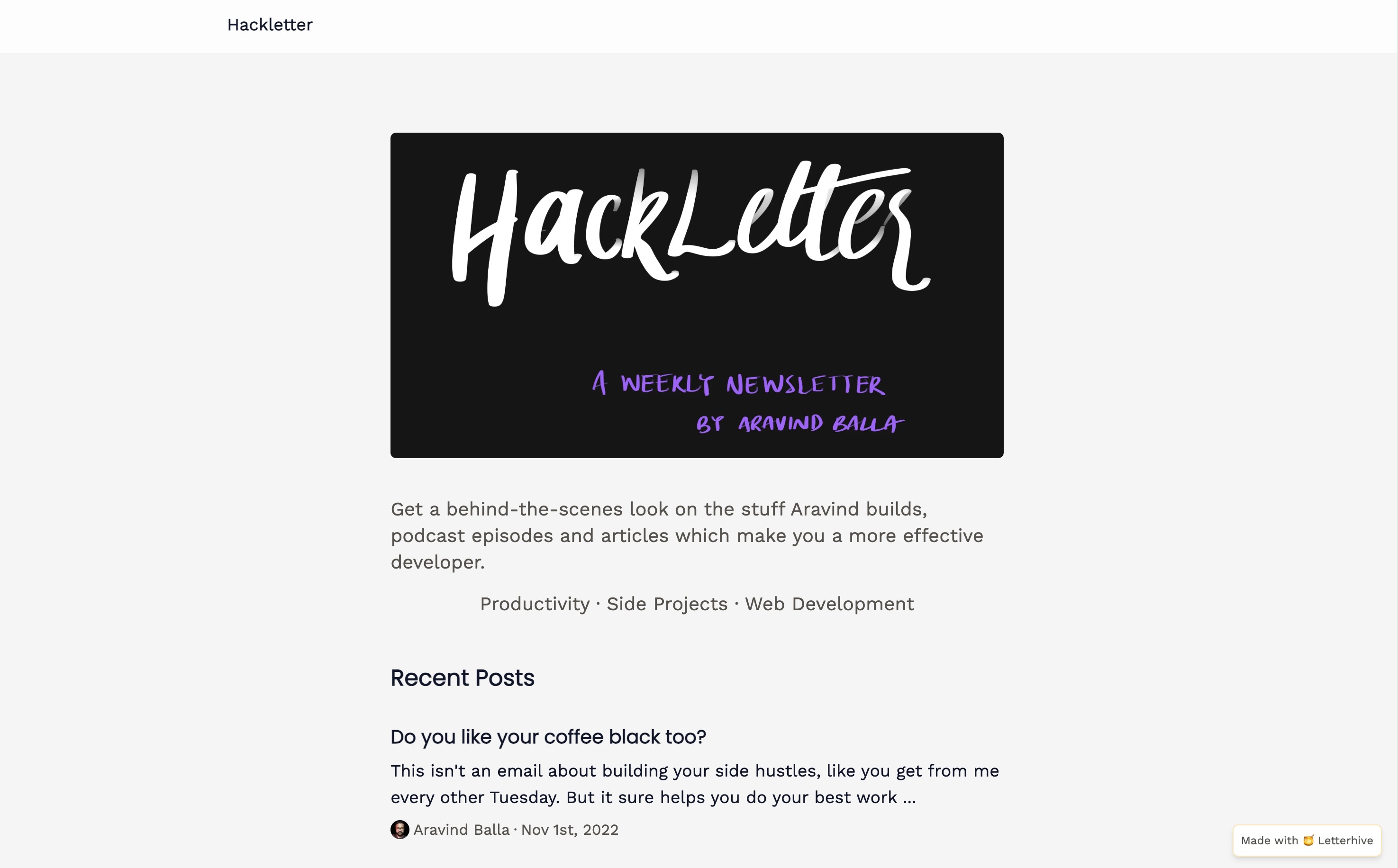The image size is (1398, 868).
Task: Click the newsletter description paragraph
Action: pos(687,535)
